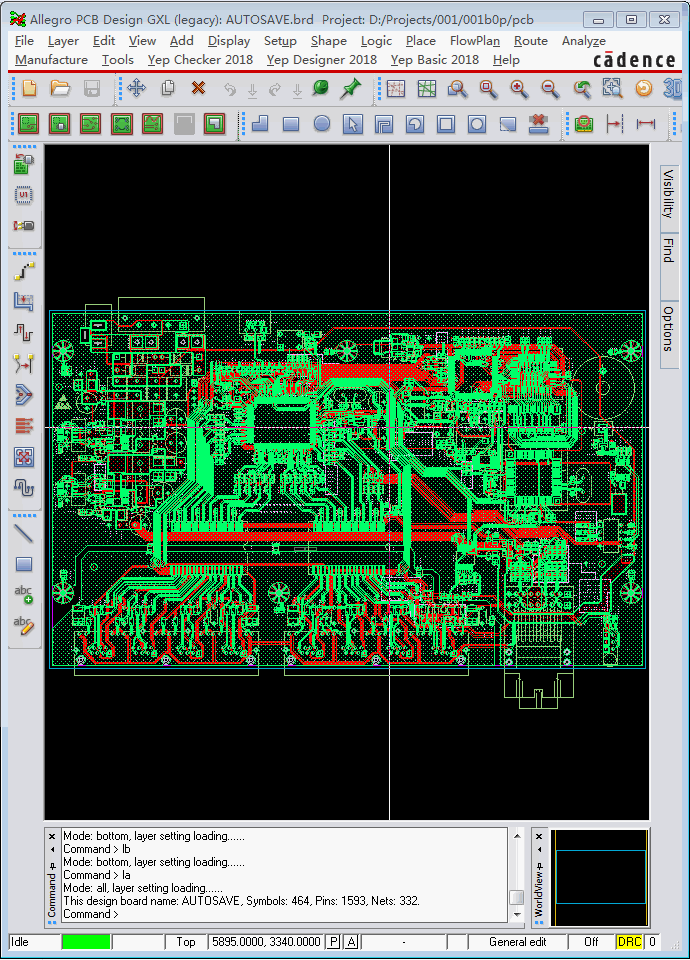Toggle the A button in status bar
The width and height of the screenshot is (690, 960).
coord(352,942)
